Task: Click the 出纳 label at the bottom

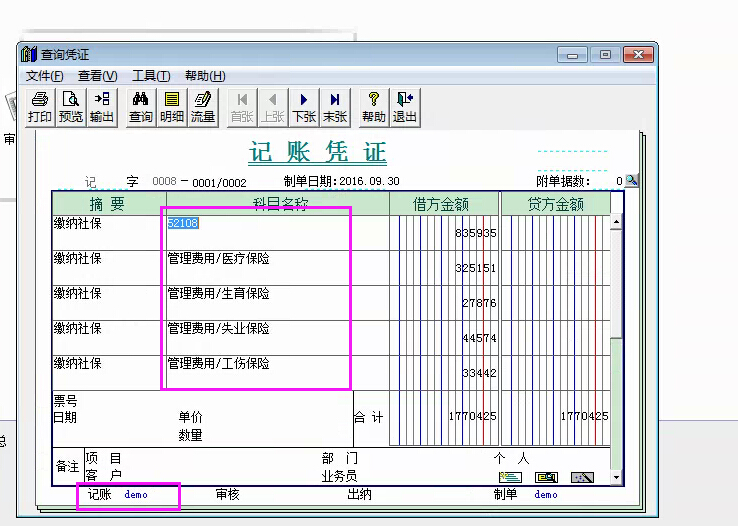Action: coord(359,494)
